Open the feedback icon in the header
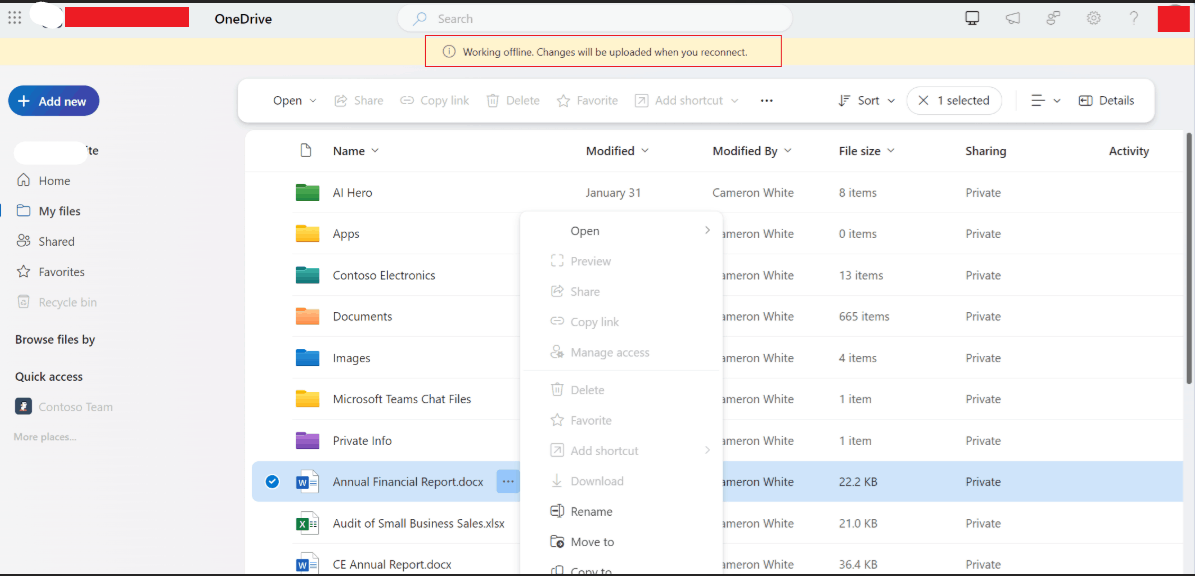1195x576 pixels. pos(1053,18)
